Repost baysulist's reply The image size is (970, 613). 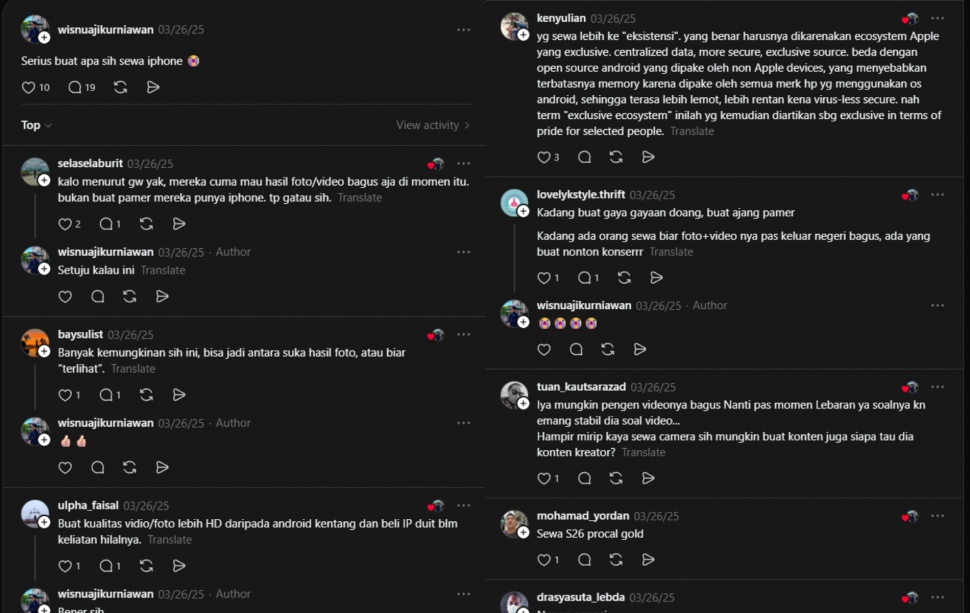[x=146, y=395]
